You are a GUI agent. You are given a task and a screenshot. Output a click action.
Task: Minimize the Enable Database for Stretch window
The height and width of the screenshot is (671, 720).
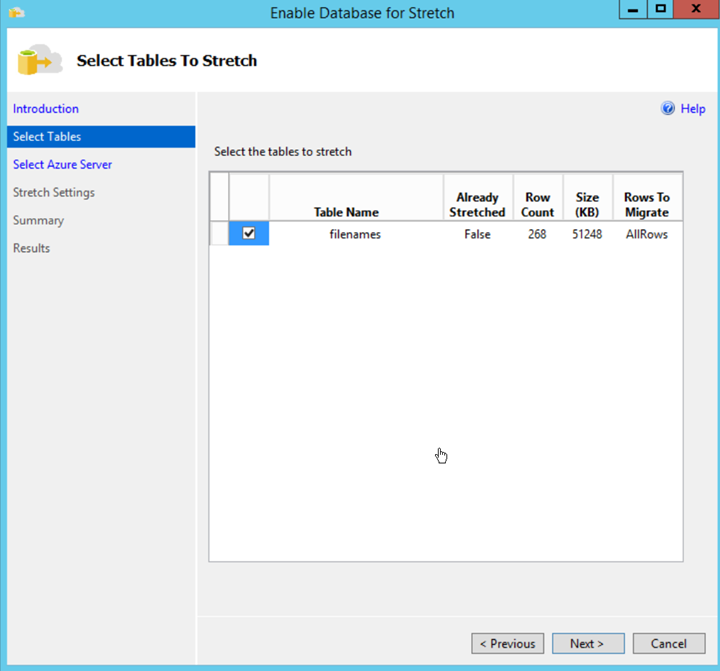pyautogui.click(x=633, y=9)
